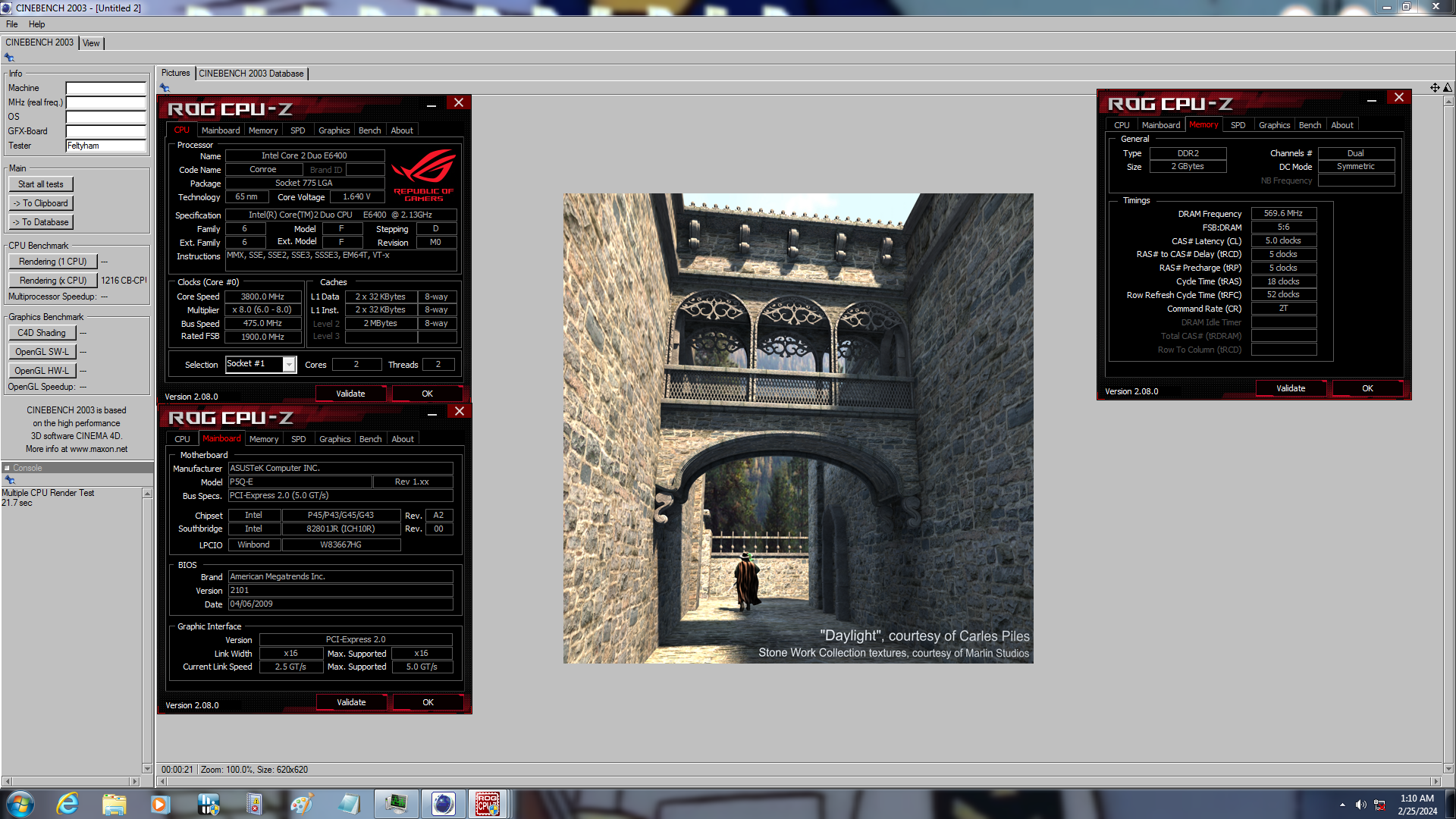
Task: Open Windows Media Player taskbar icon
Action: click(x=160, y=803)
